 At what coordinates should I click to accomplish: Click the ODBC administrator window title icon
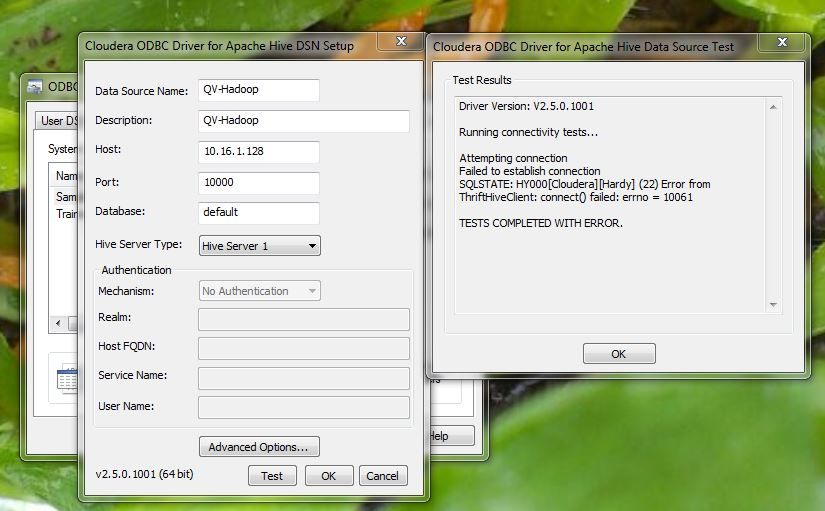(35, 86)
